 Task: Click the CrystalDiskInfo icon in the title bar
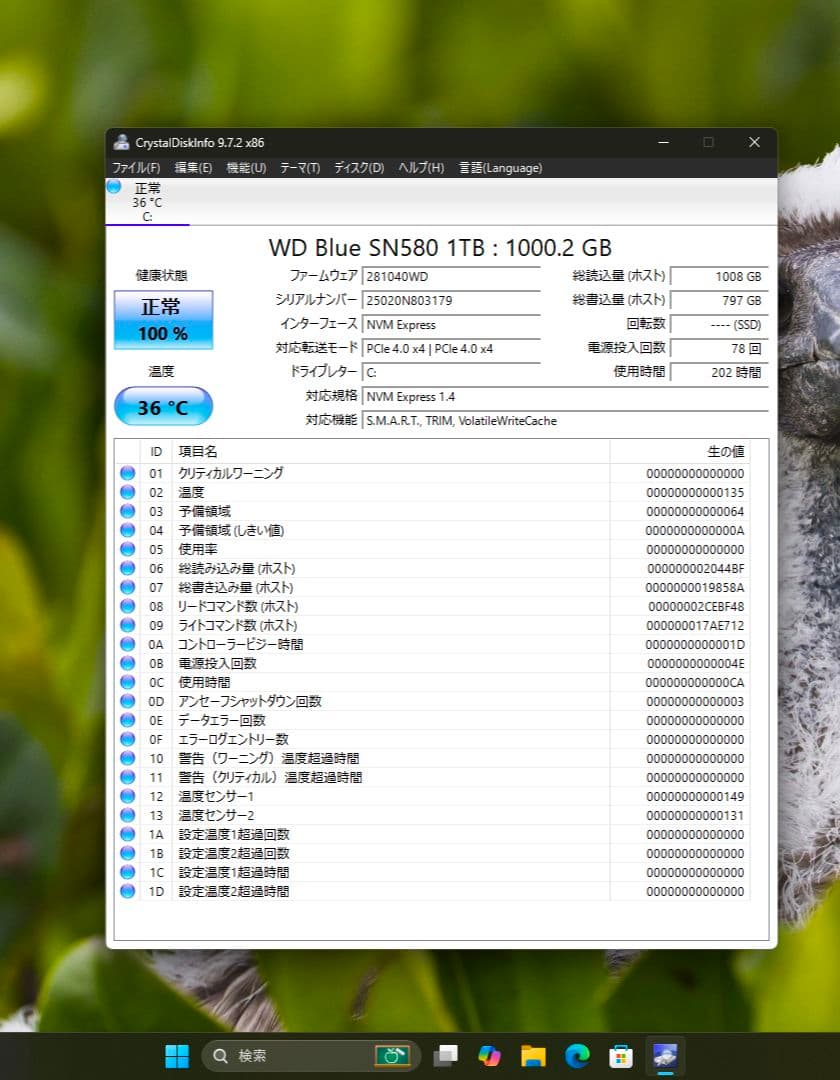pos(122,143)
